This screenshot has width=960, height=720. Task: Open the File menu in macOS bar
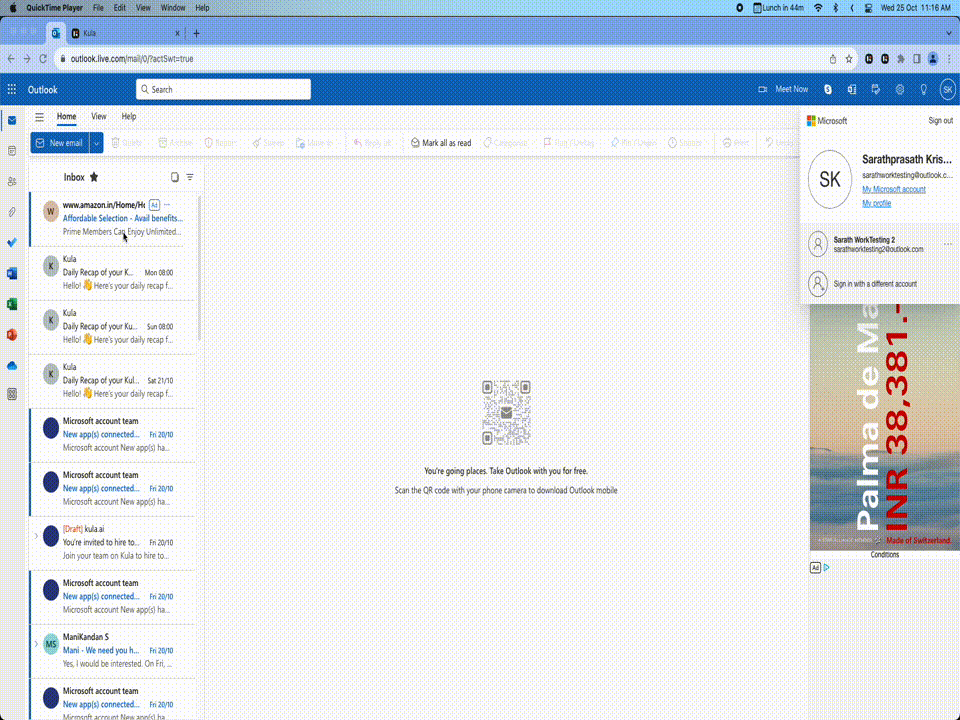coord(98,8)
